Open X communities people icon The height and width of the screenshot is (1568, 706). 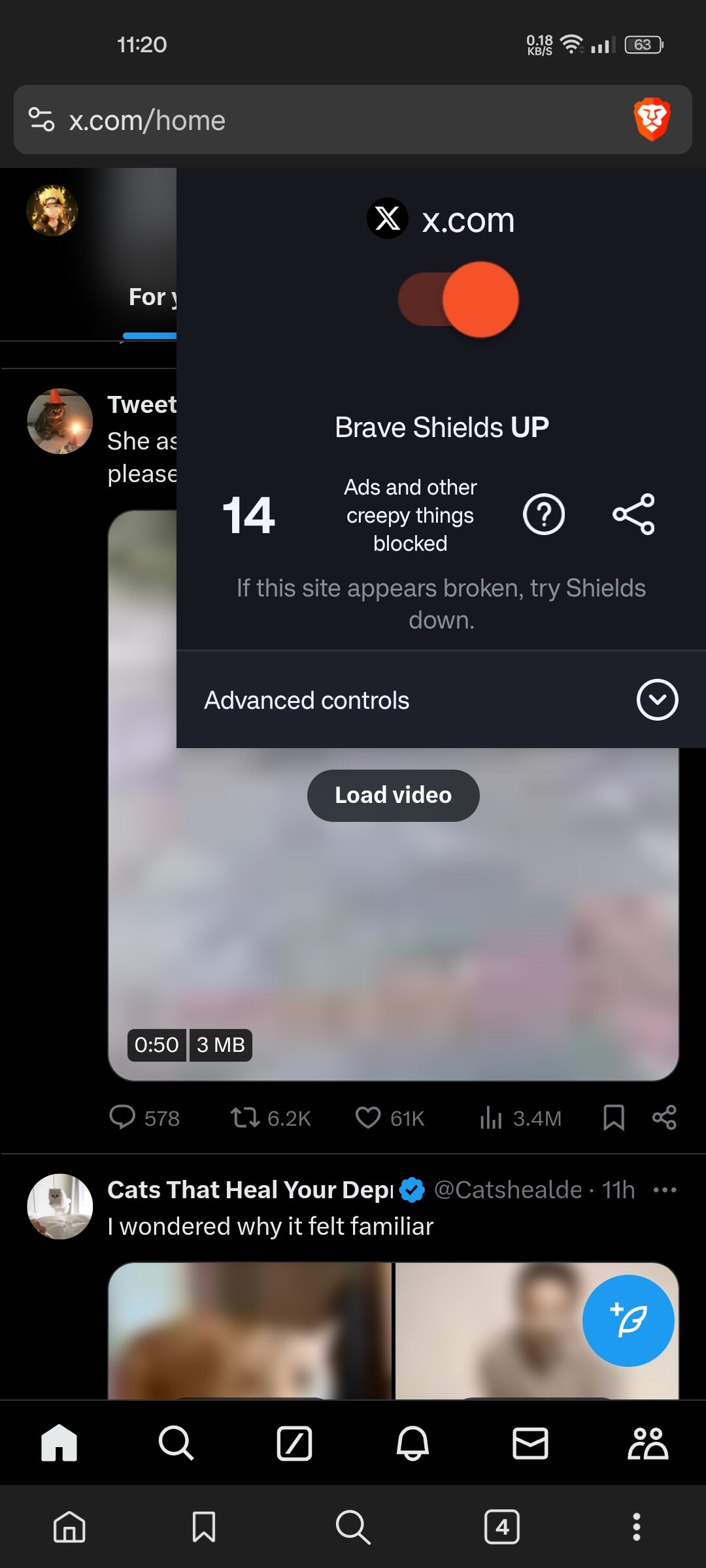click(648, 1443)
